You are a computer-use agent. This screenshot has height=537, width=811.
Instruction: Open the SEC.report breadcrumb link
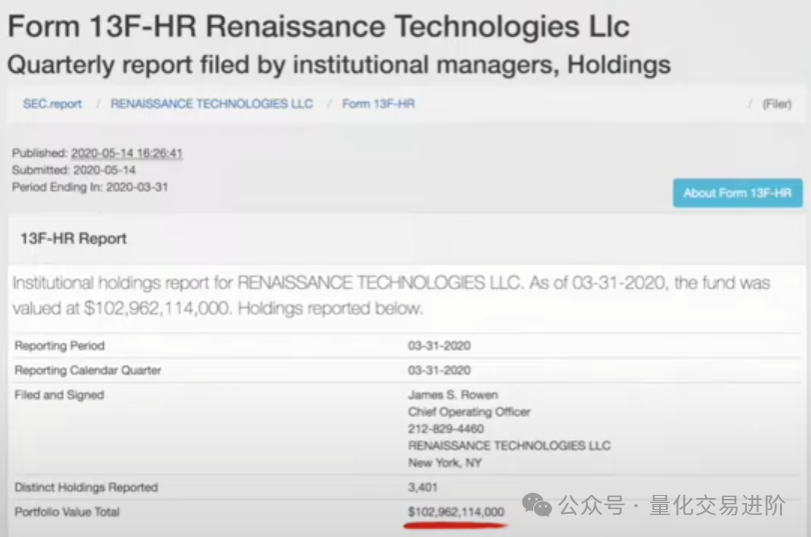(x=52, y=104)
